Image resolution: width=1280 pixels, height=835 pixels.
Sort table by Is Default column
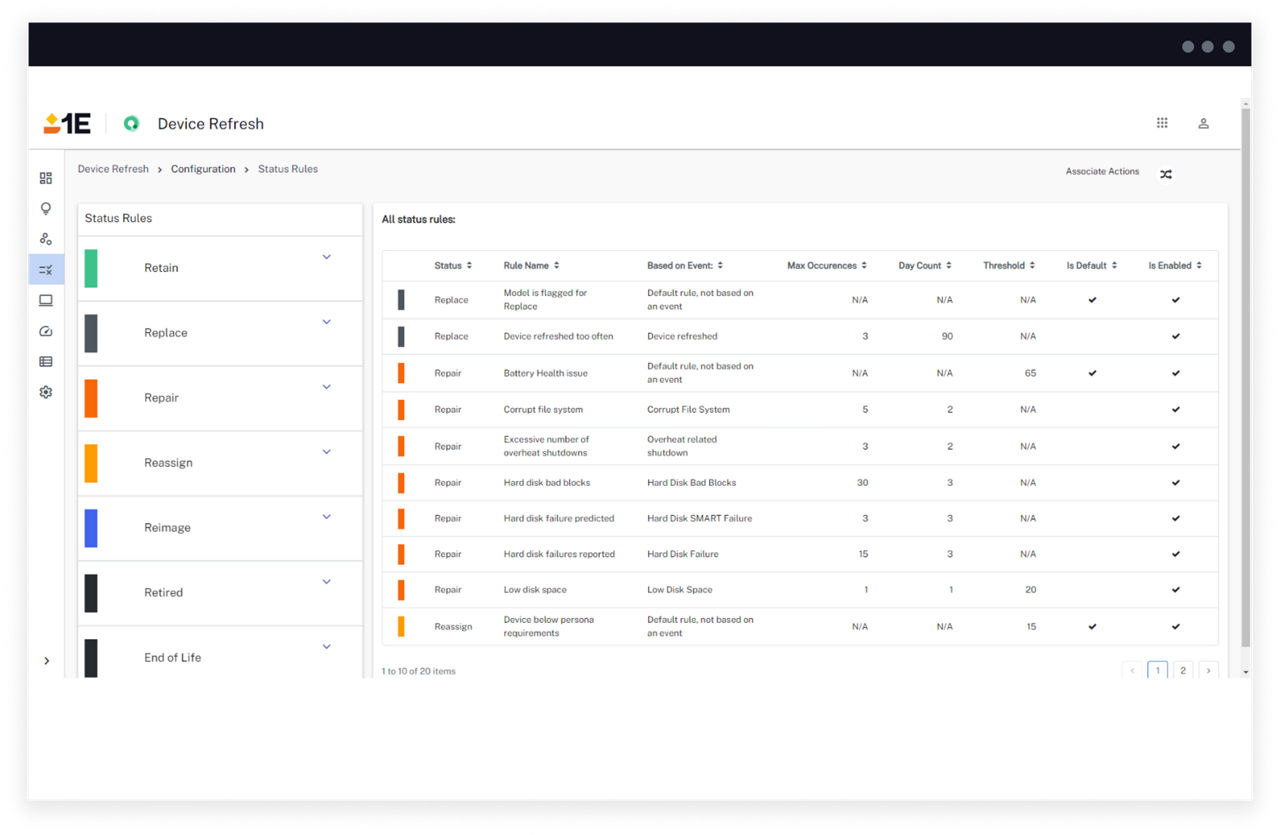coord(1092,266)
